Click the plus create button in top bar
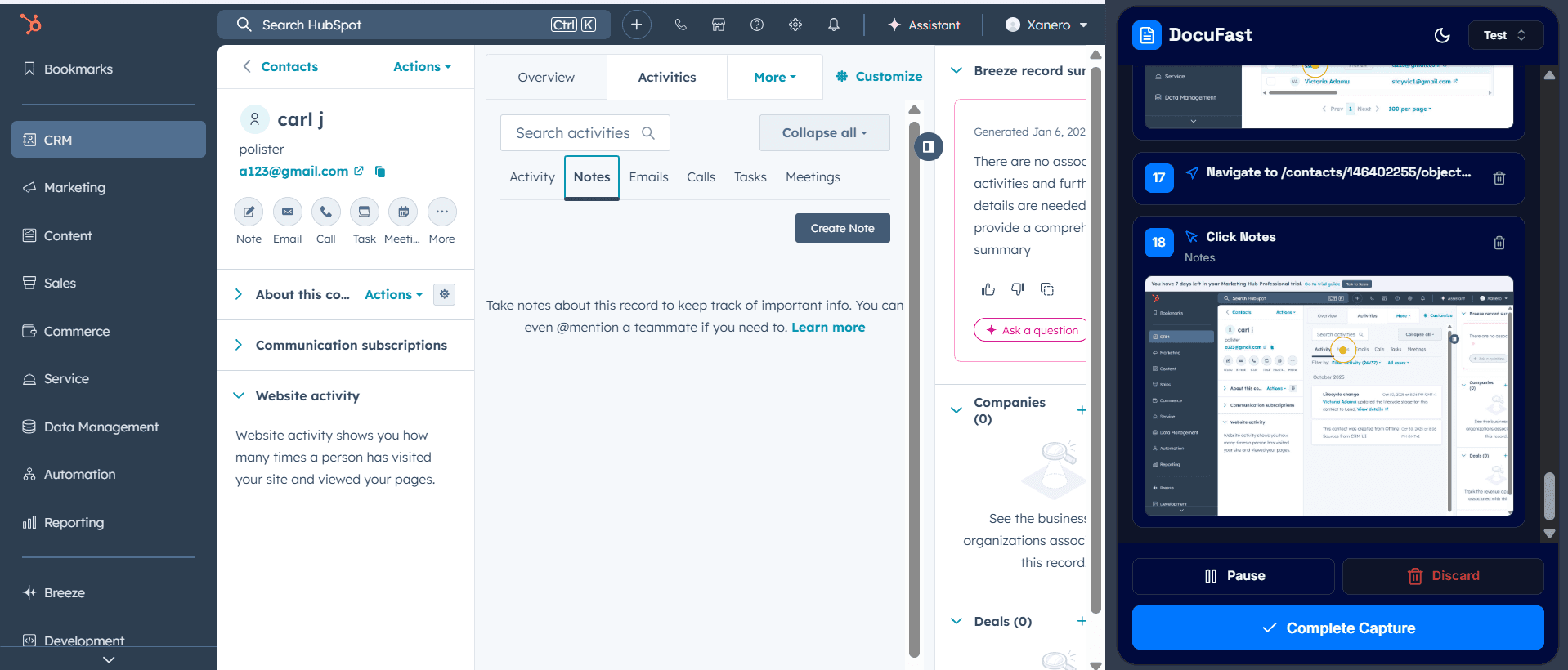 pos(637,25)
